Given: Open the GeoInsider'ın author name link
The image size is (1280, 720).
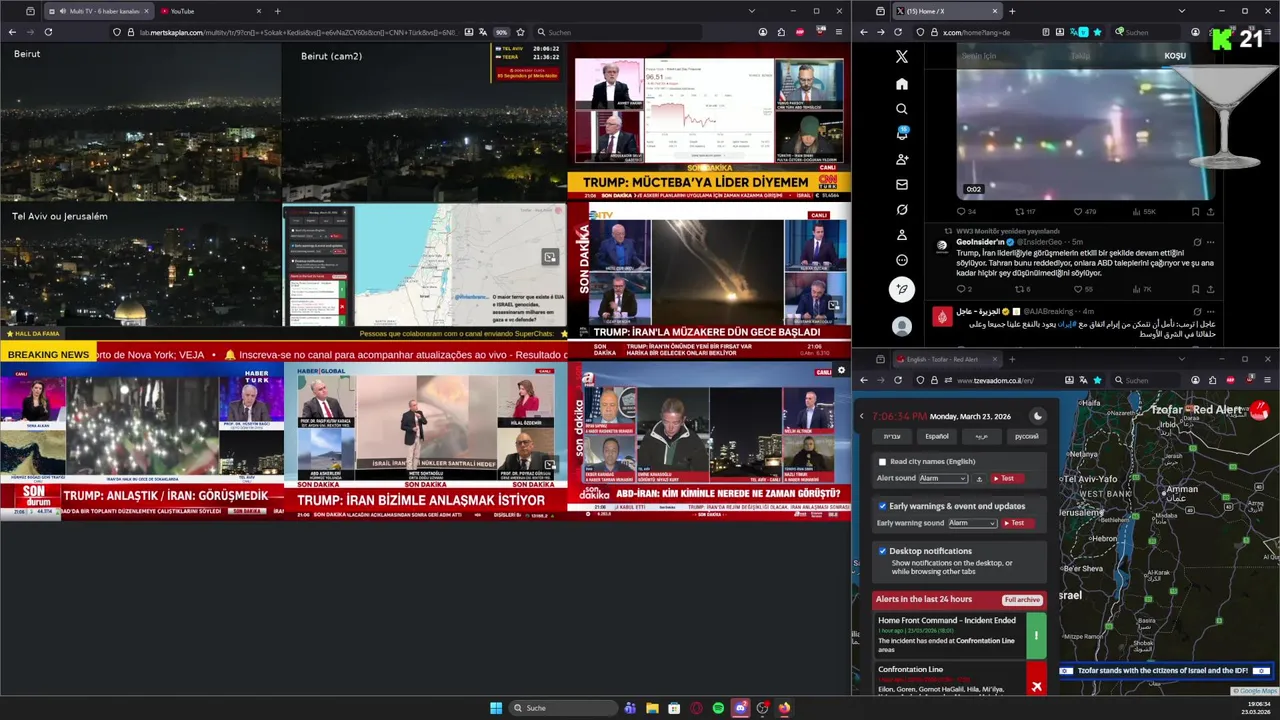Looking at the screenshot, I should point(981,242).
